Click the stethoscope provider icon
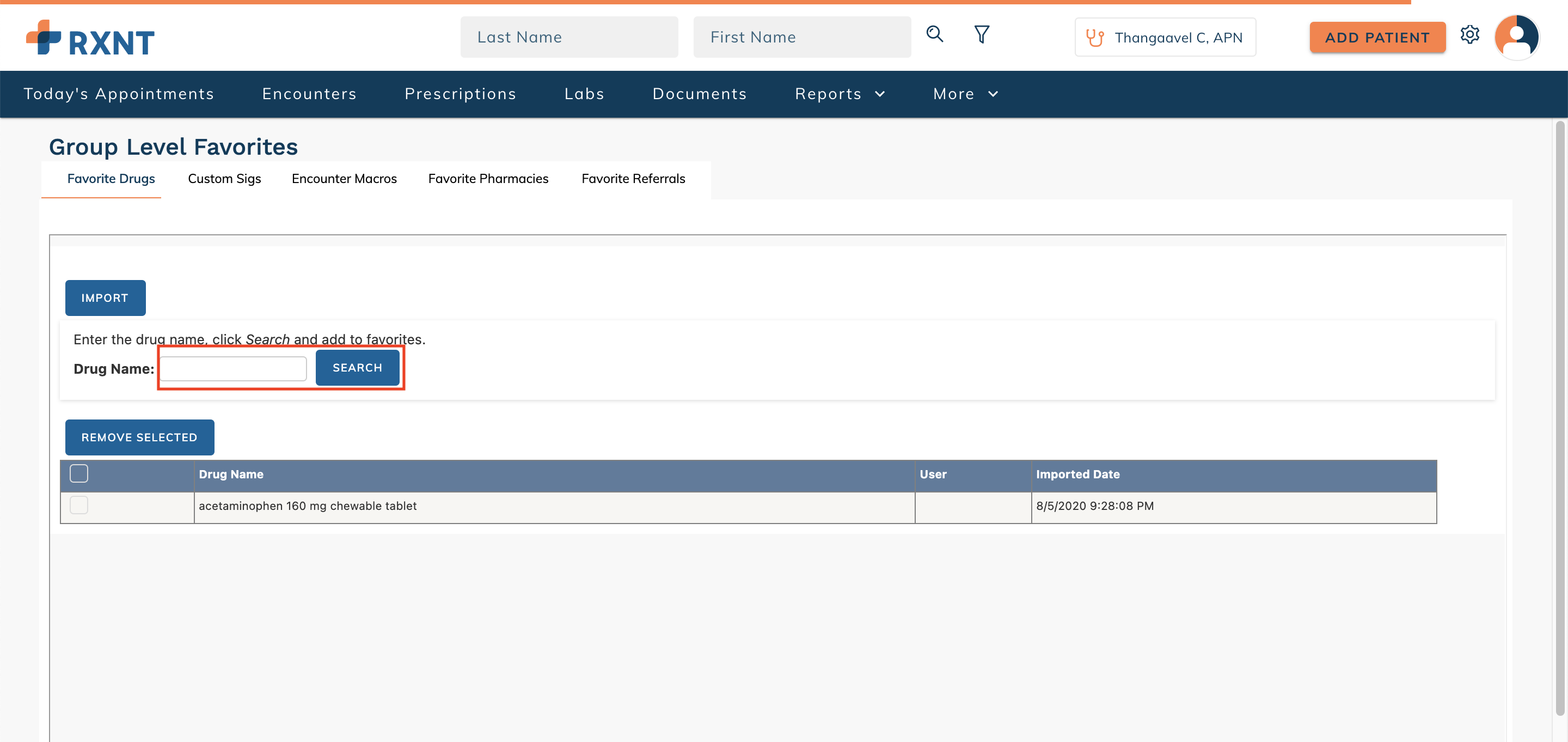1568x742 pixels. (1095, 38)
